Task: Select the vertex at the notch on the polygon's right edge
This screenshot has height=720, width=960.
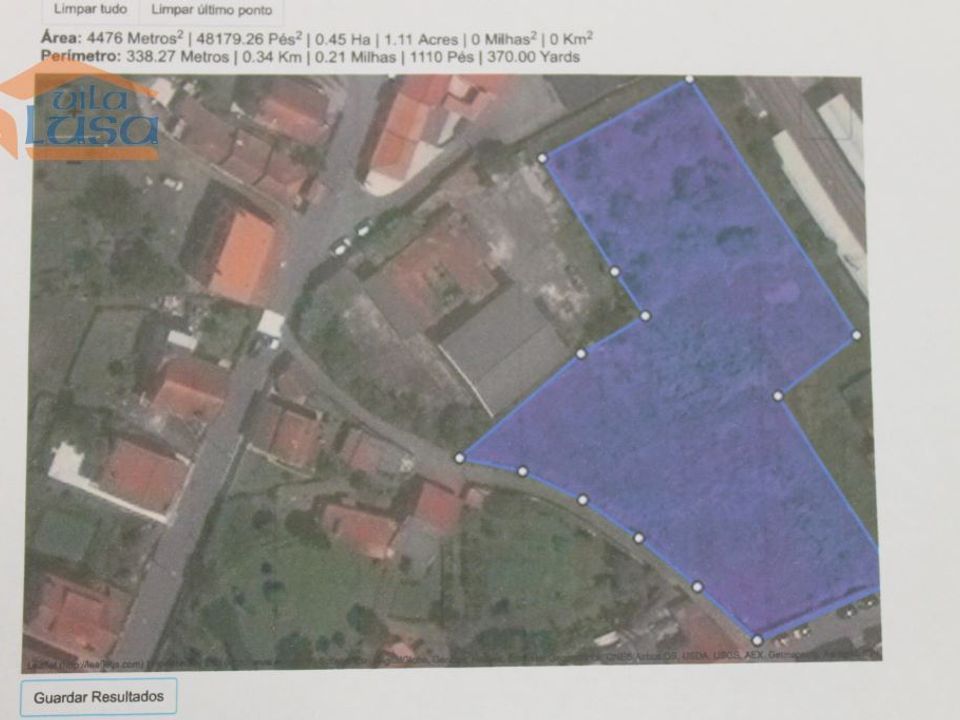Action: click(778, 396)
